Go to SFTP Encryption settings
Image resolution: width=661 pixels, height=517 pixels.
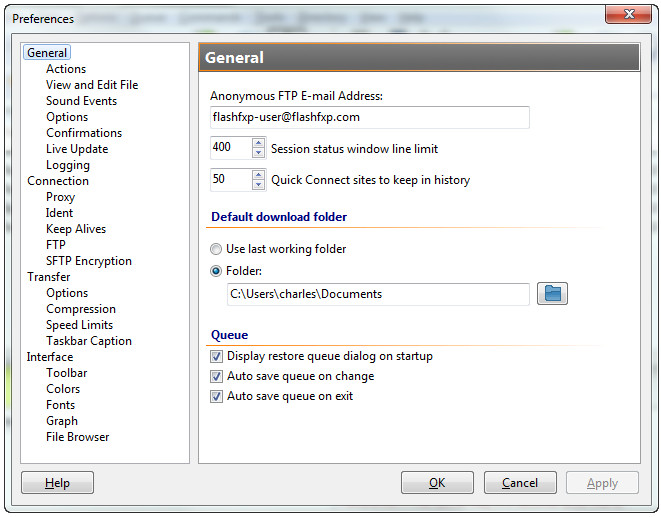[89, 261]
